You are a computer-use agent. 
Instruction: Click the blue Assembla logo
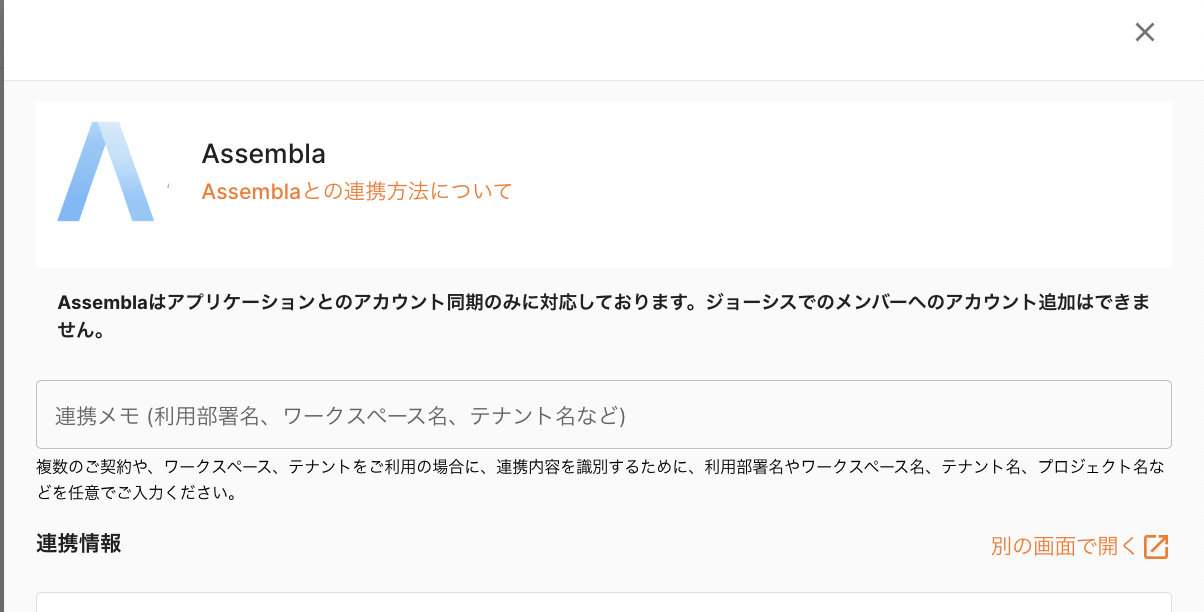coord(105,172)
